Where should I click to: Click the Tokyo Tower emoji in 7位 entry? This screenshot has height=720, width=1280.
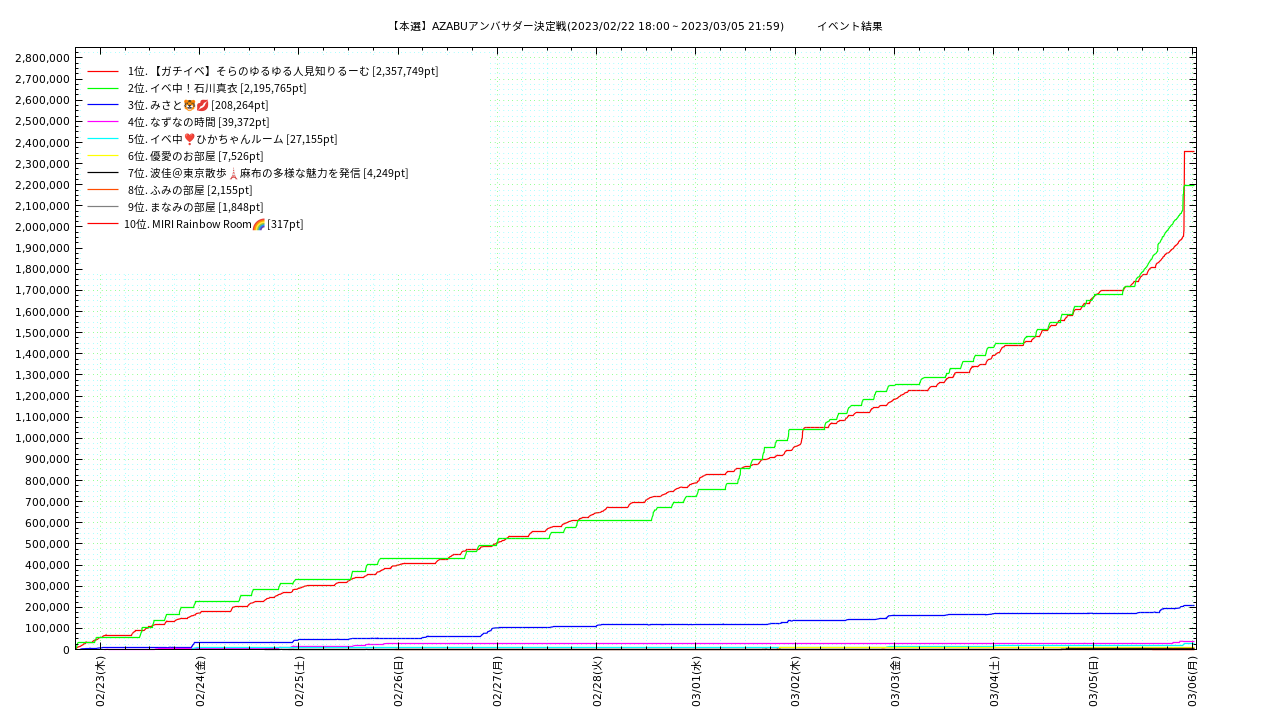[233, 173]
